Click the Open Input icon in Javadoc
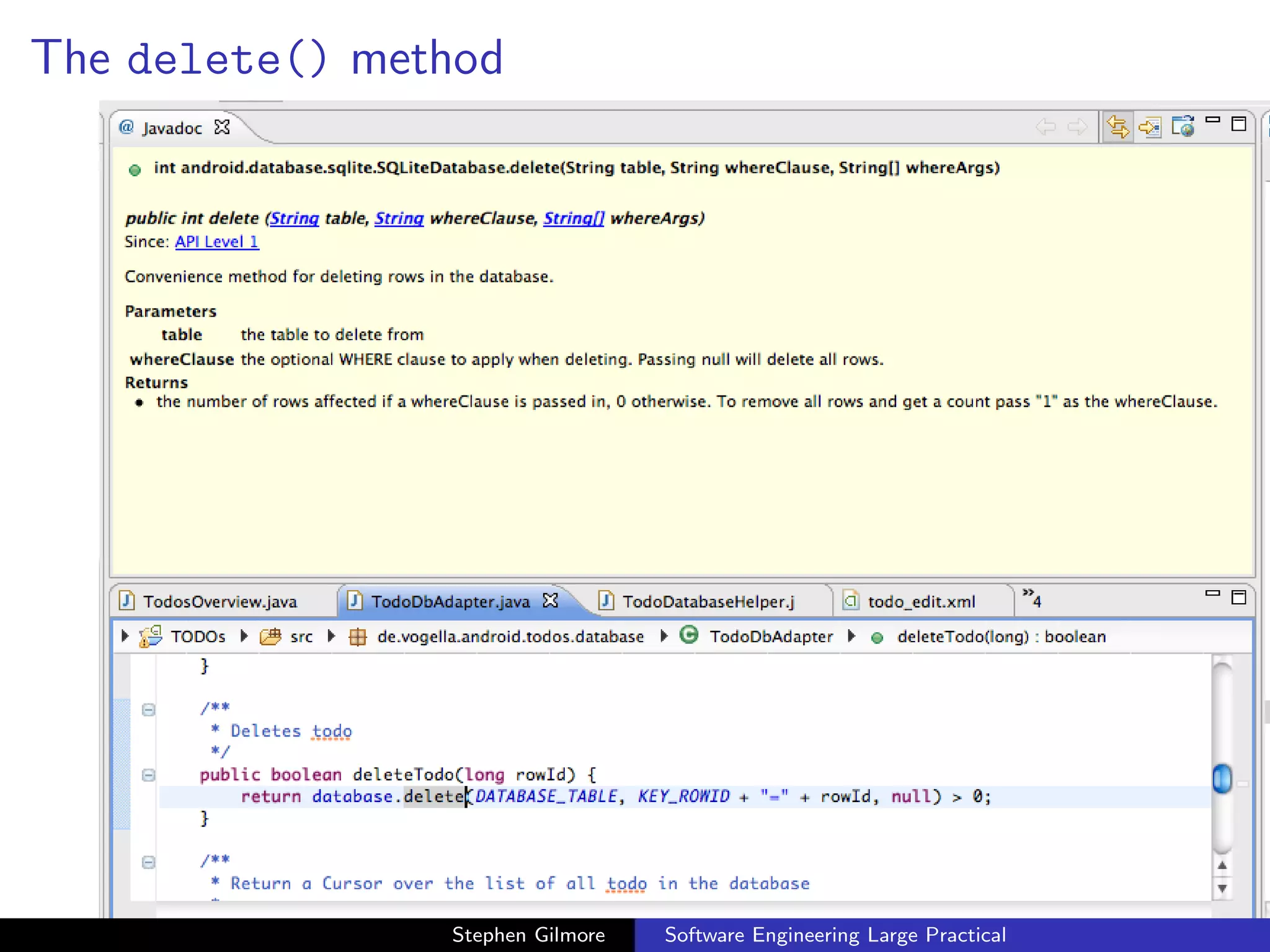 coord(1150,128)
